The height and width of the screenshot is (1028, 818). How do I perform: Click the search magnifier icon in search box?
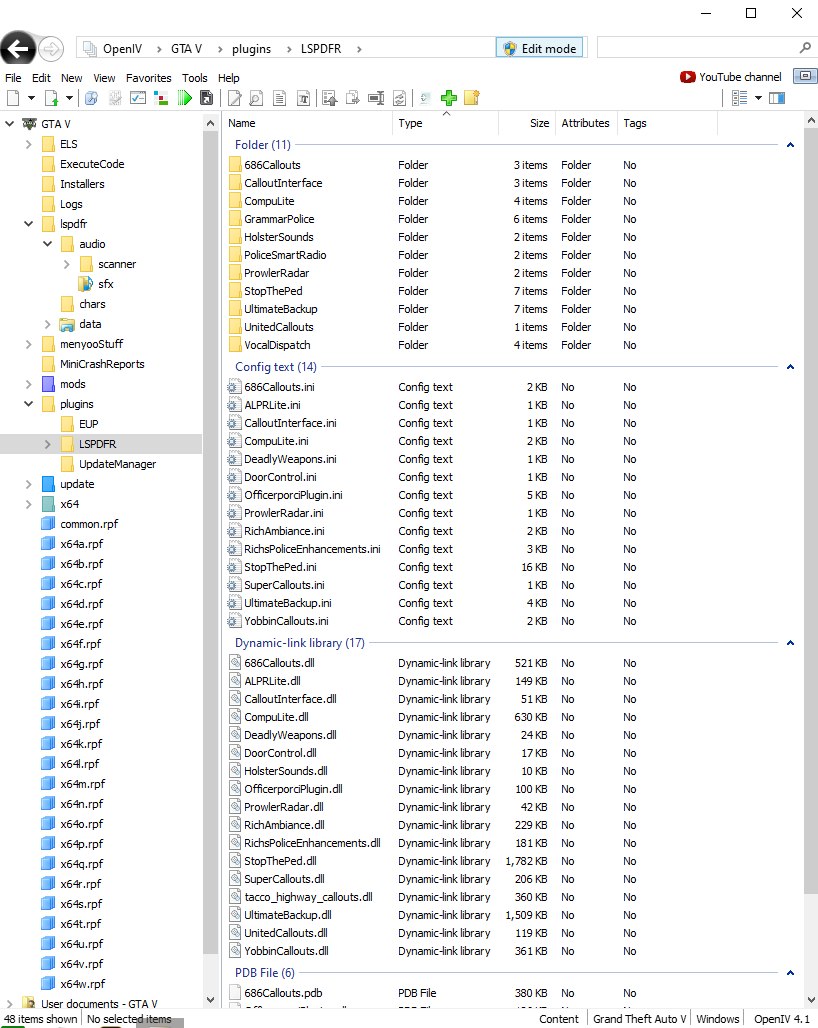tap(805, 48)
